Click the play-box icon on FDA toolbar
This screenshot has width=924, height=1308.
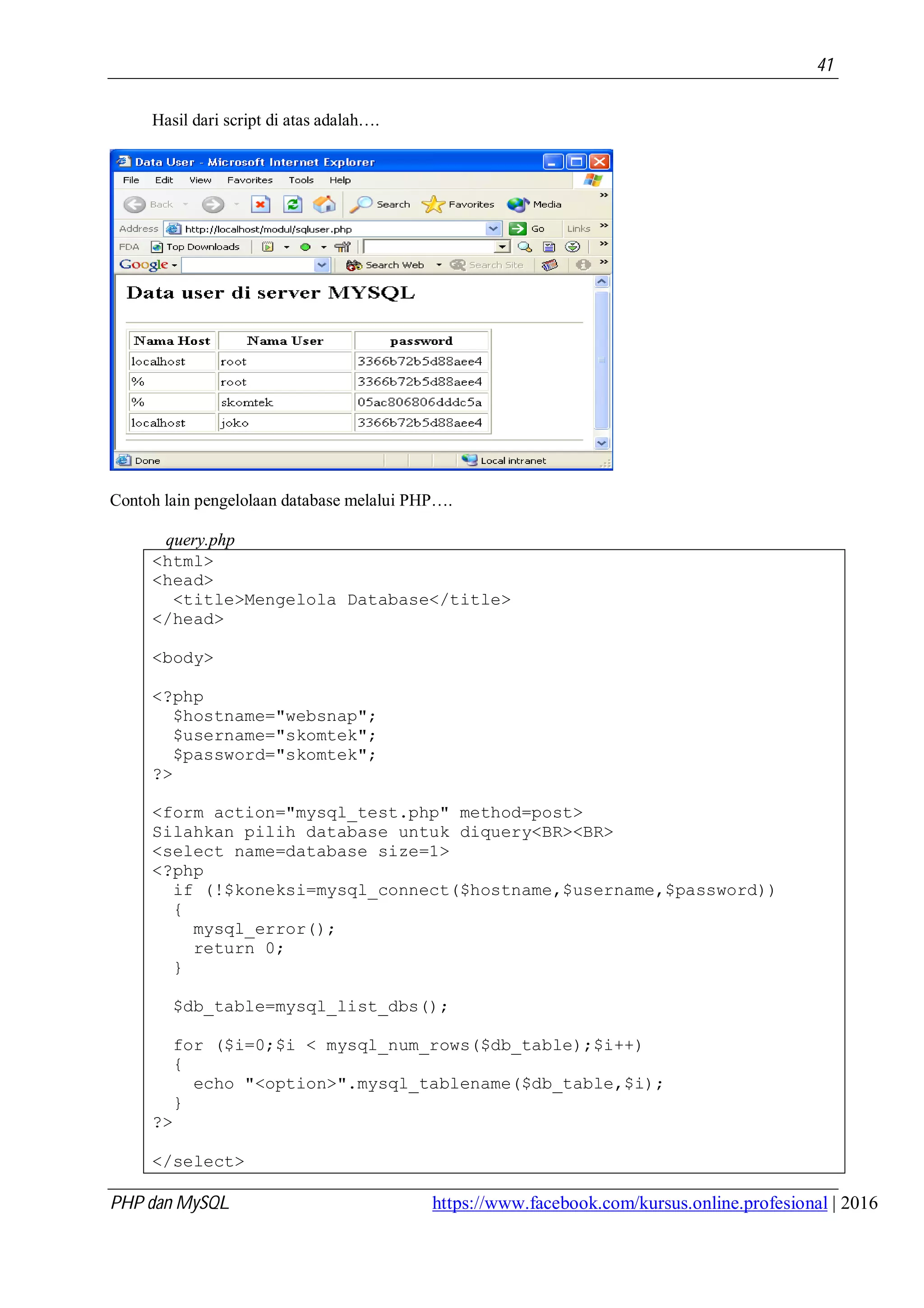268,247
